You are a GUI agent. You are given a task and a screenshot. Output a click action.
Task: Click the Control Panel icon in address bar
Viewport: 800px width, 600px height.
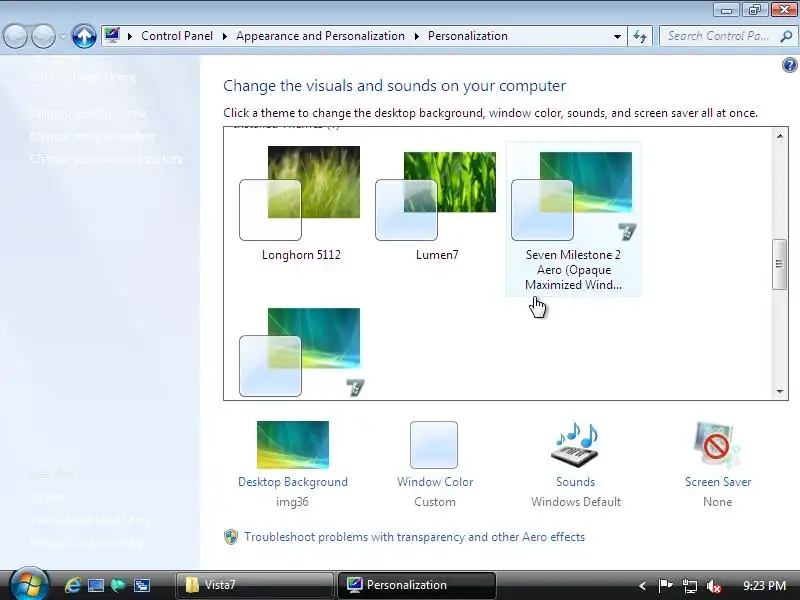tap(112, 35)
